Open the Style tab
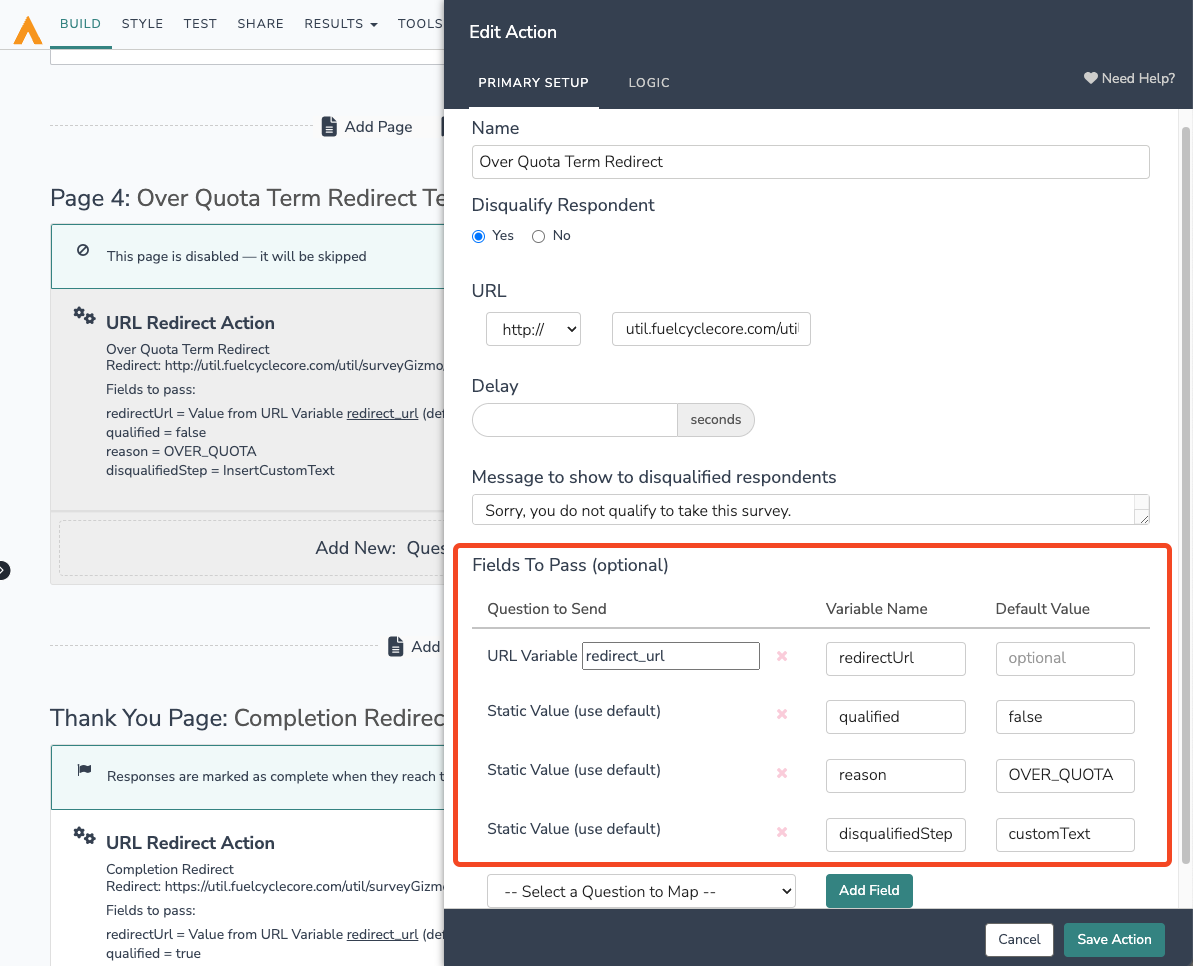The image size is (1193, 966). click(142, 24)
